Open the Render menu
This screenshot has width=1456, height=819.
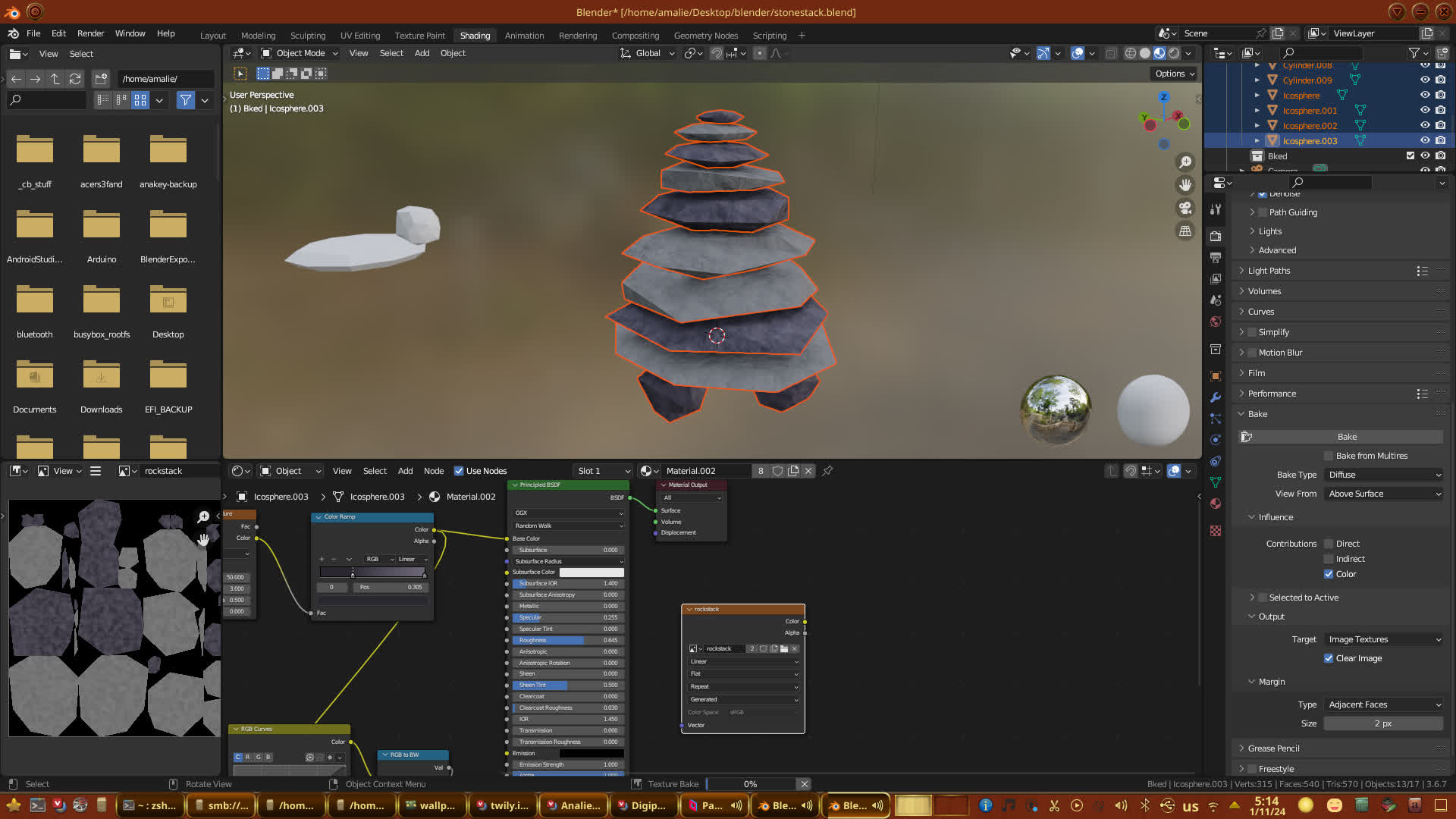(90, 33)
